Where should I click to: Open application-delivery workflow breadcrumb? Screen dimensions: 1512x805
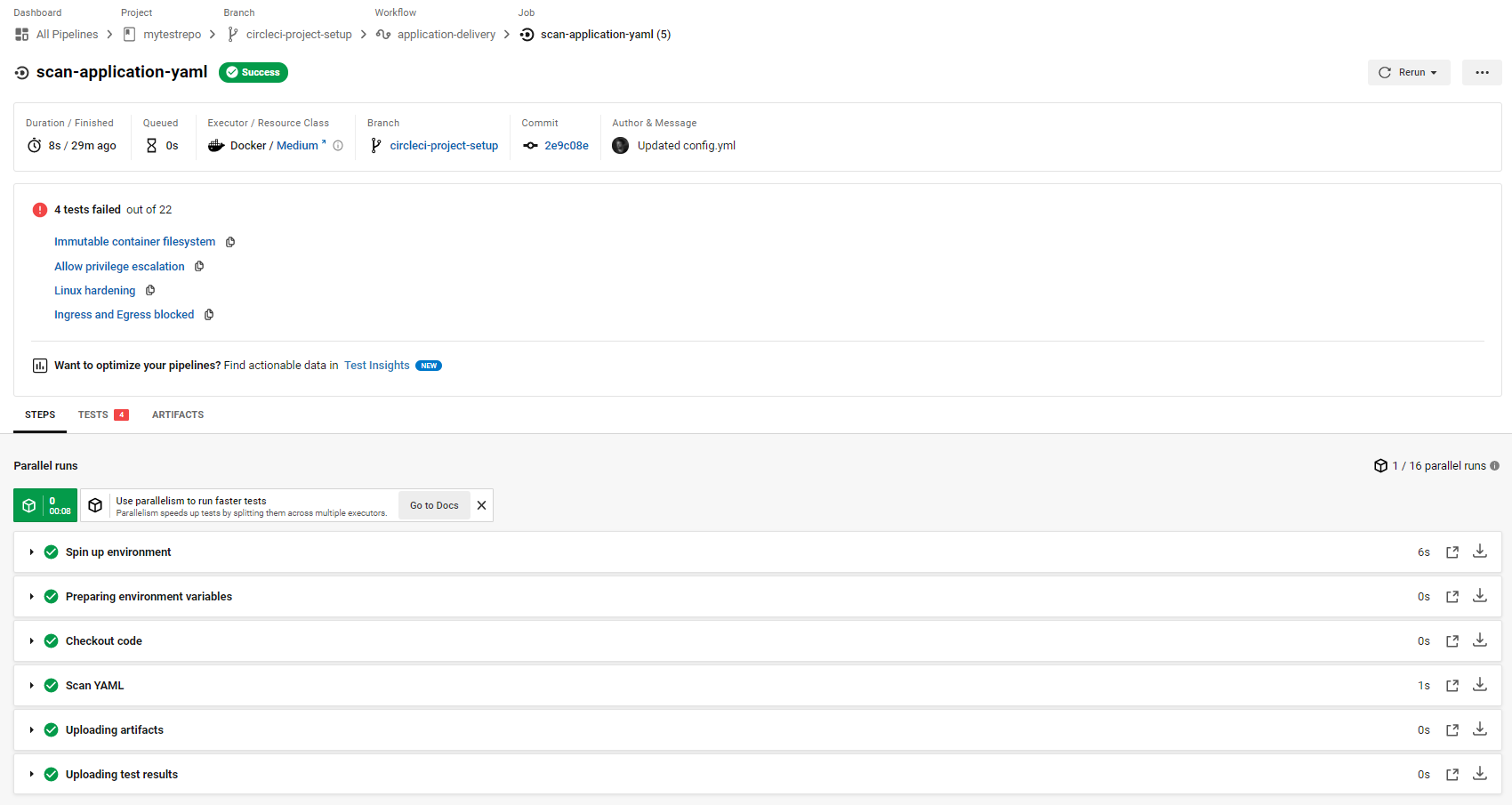446,35
